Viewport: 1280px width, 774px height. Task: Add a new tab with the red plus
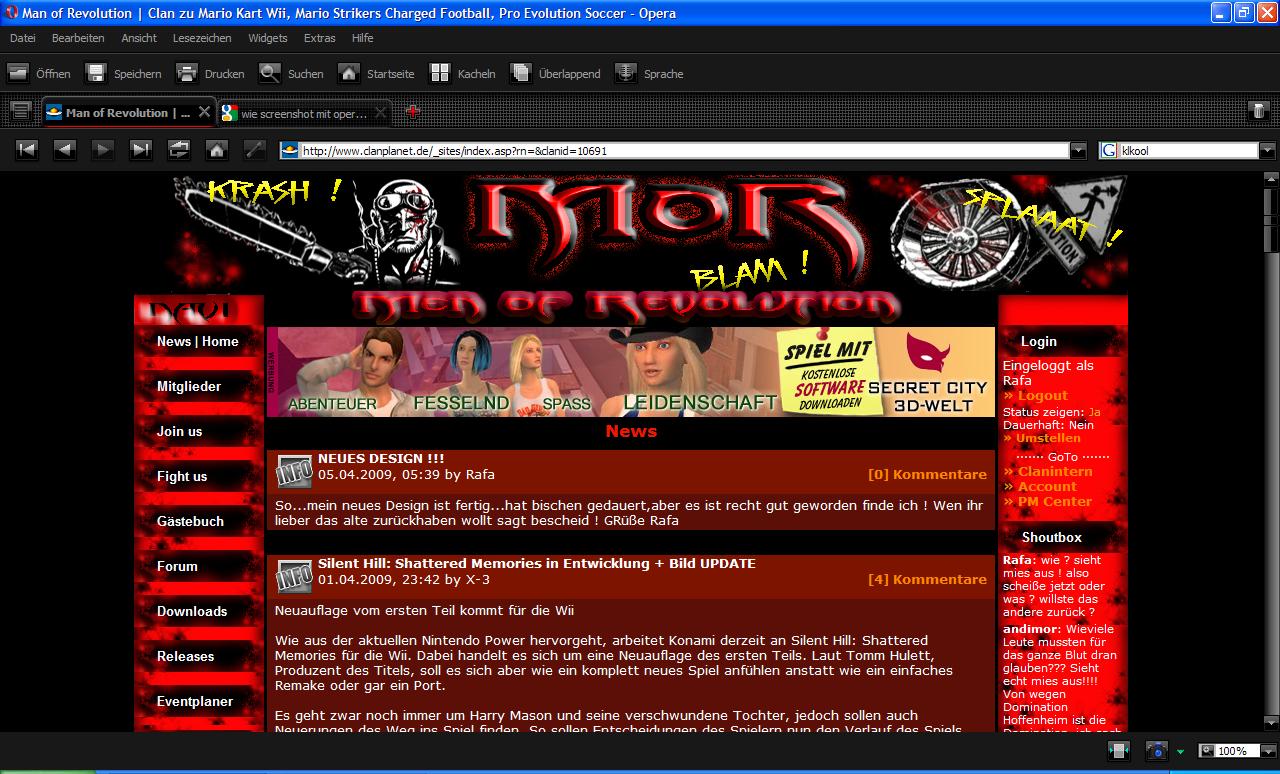[412, 112]
